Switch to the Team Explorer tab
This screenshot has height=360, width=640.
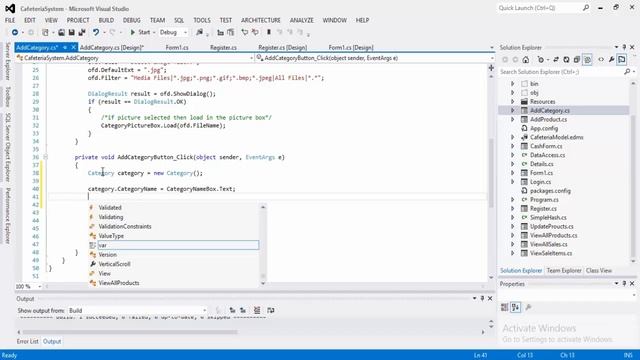564,271
